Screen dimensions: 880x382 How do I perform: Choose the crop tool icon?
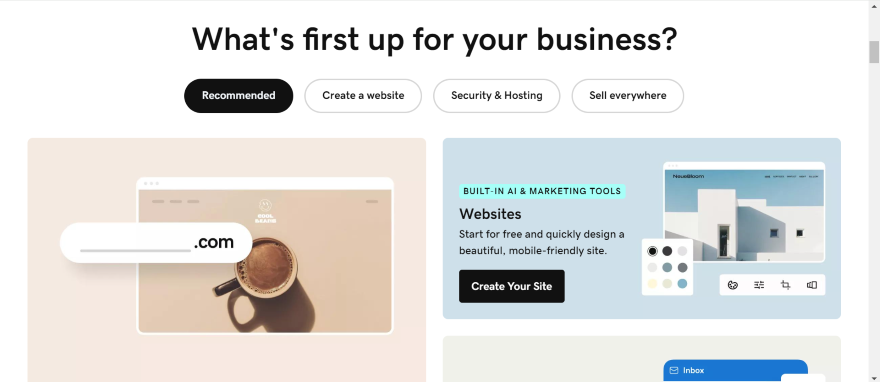coord(785,285)
